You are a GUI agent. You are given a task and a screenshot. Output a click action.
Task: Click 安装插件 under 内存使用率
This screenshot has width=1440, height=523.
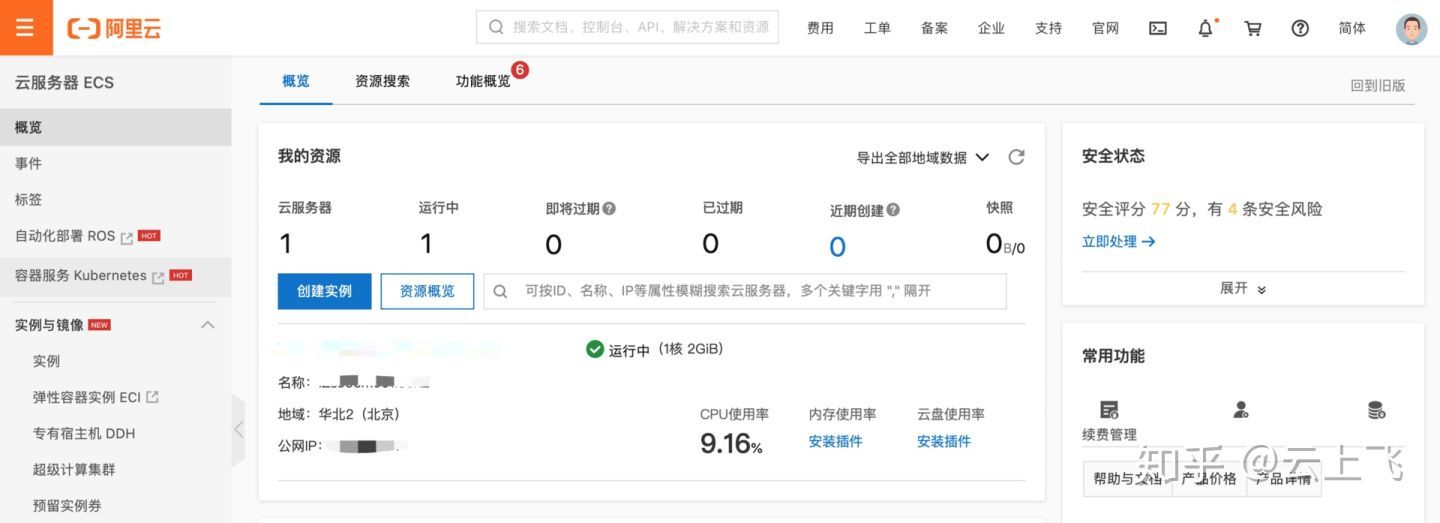pyautogui.click(x=835, y=441)
